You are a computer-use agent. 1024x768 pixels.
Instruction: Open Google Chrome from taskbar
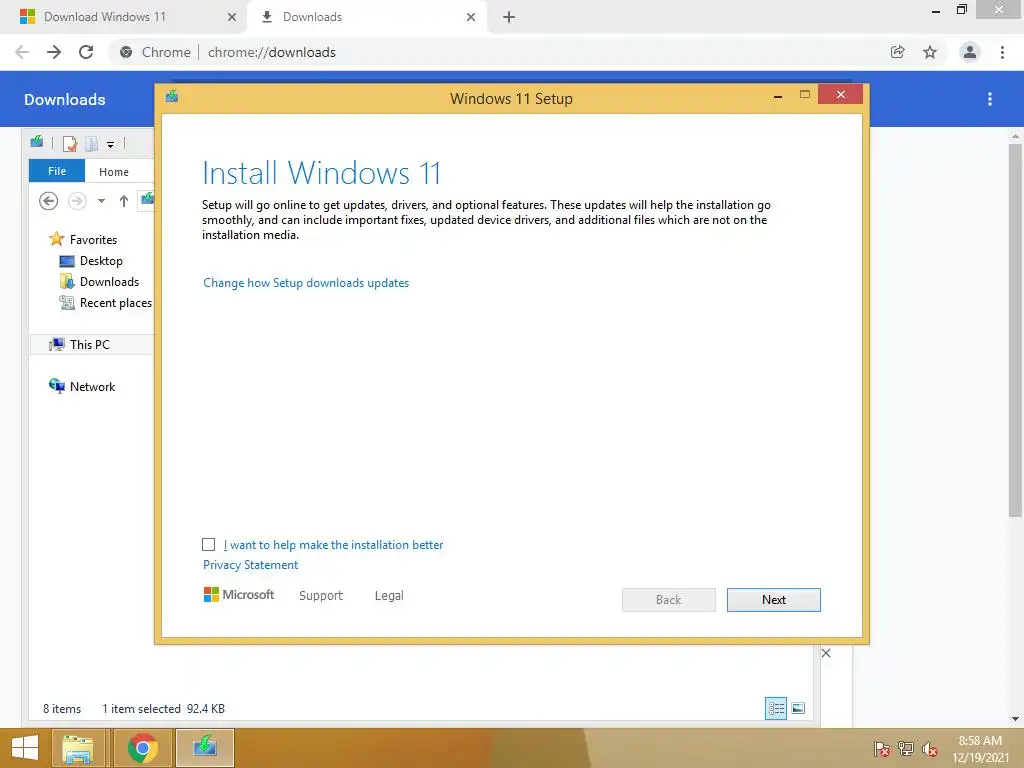tap(143, 748)
